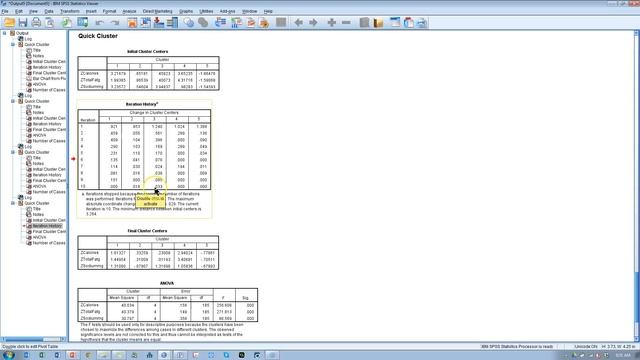640x360 pixels.
Task: Open the Recall recent dialogs icon
Action: pos(82,22)
